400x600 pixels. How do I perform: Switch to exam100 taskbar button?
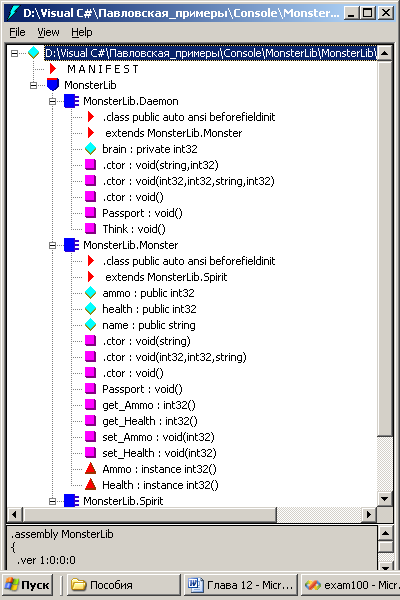350,585
